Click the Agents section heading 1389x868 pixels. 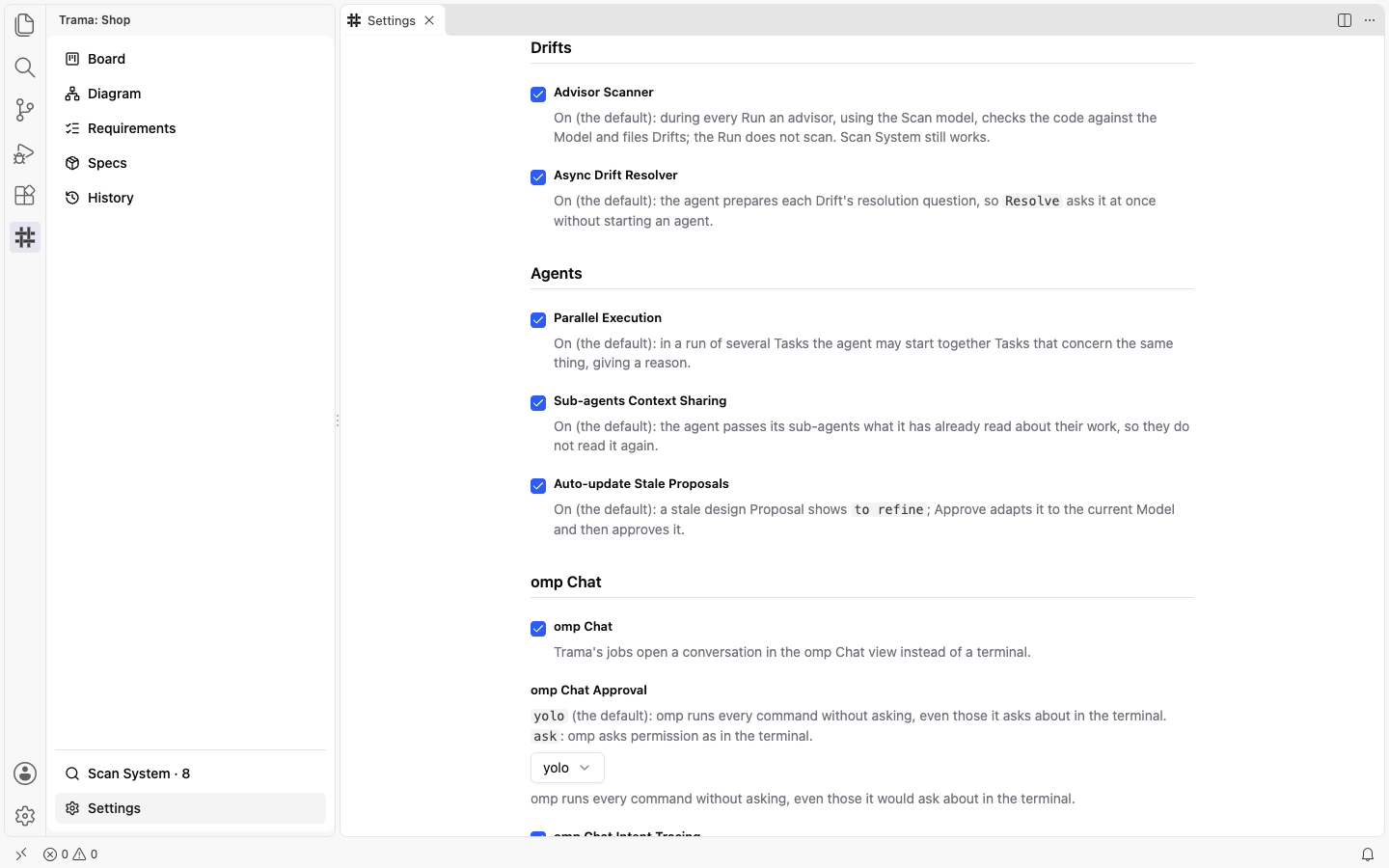[x=557, y=273]
